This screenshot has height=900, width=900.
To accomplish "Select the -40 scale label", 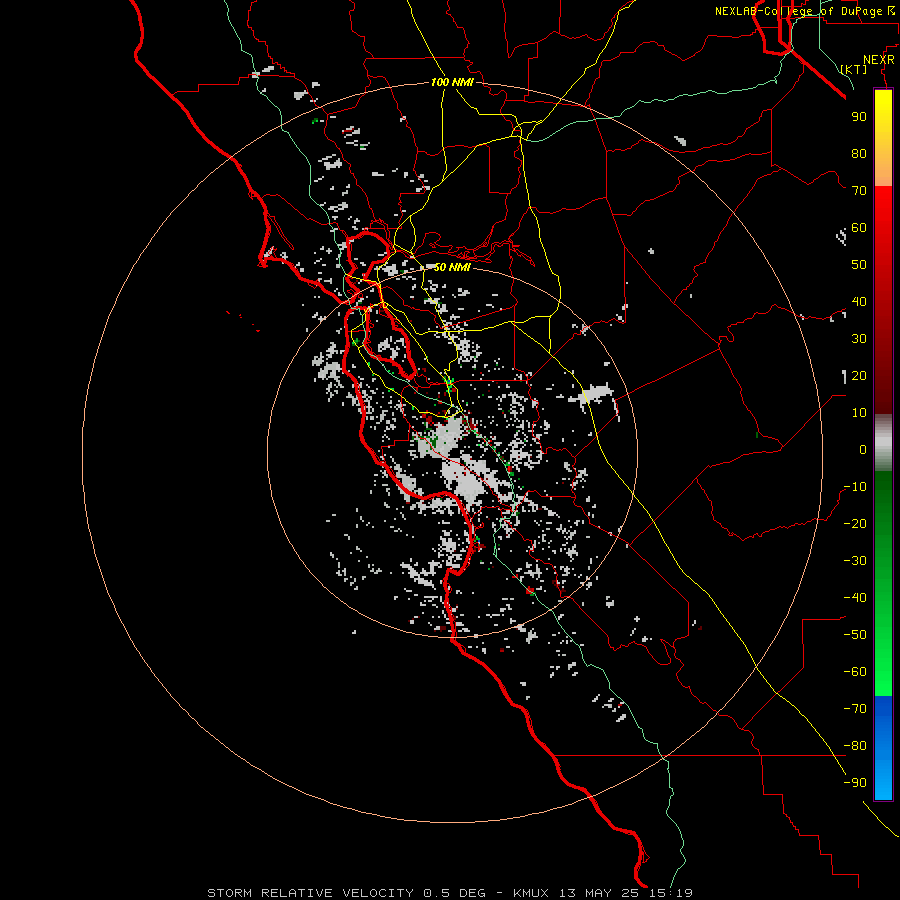I will (855, 598).
